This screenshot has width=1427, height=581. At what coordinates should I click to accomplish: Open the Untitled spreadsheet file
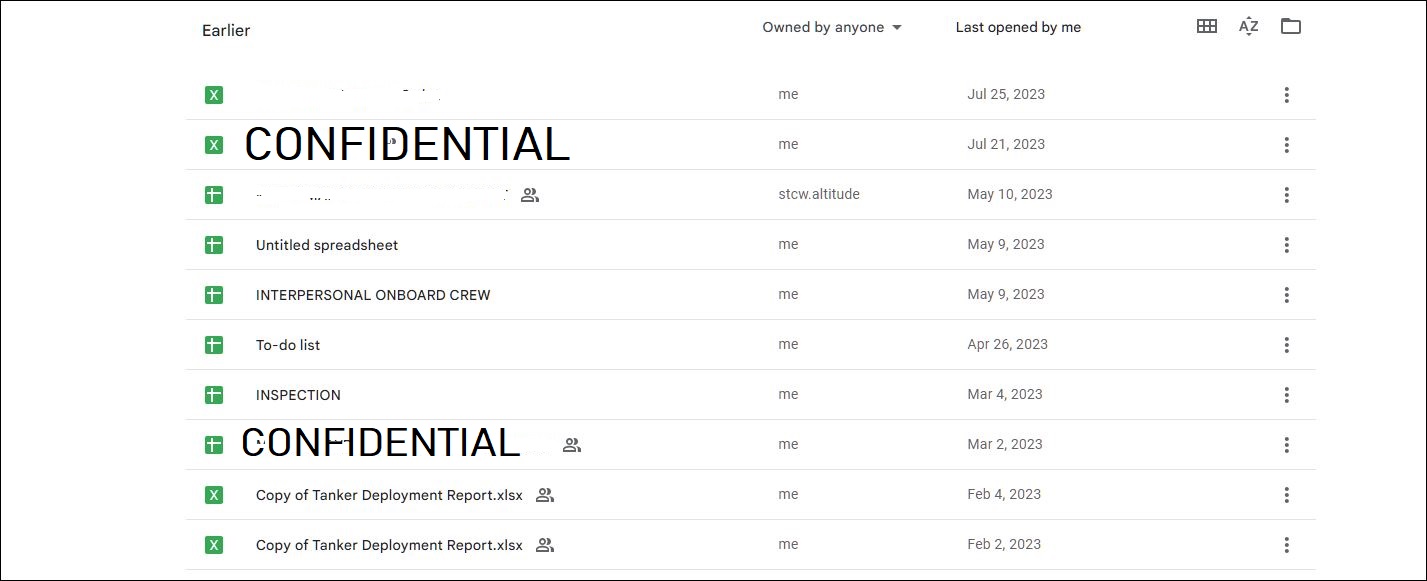pyautogui.click(x=327, y=245)
